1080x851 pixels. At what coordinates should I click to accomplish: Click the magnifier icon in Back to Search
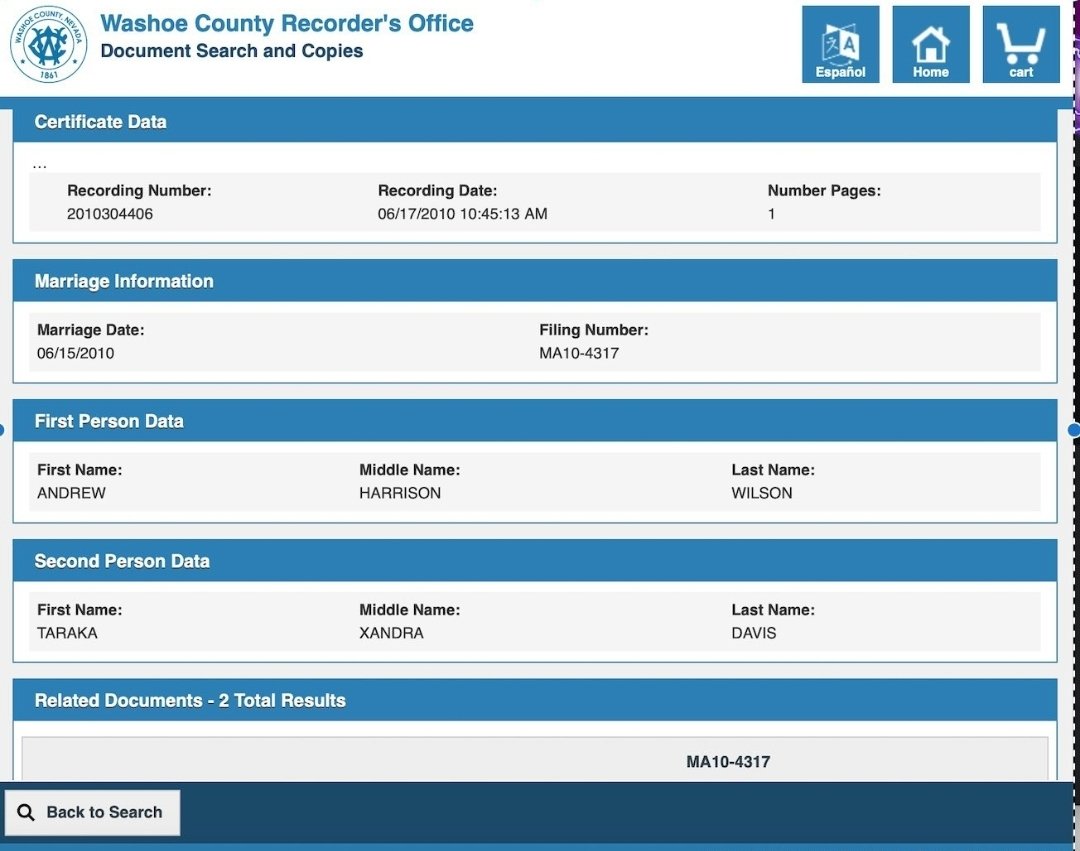click(x=26, y=812)
